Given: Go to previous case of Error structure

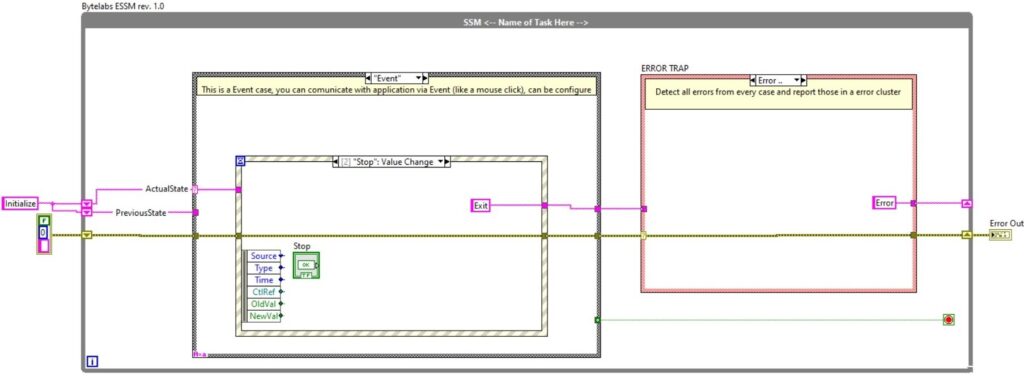Looking at the screenshot, I should 754,80.
